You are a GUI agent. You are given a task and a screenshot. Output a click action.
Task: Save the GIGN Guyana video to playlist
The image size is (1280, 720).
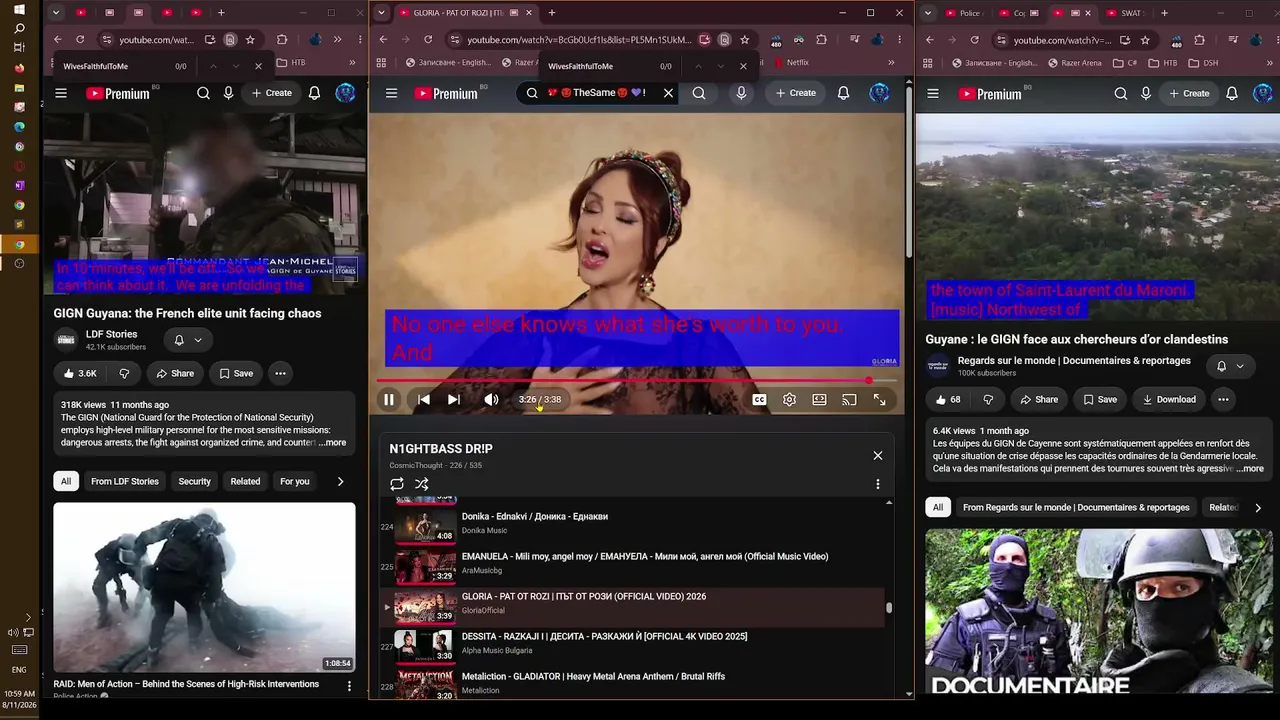point(236,373)
